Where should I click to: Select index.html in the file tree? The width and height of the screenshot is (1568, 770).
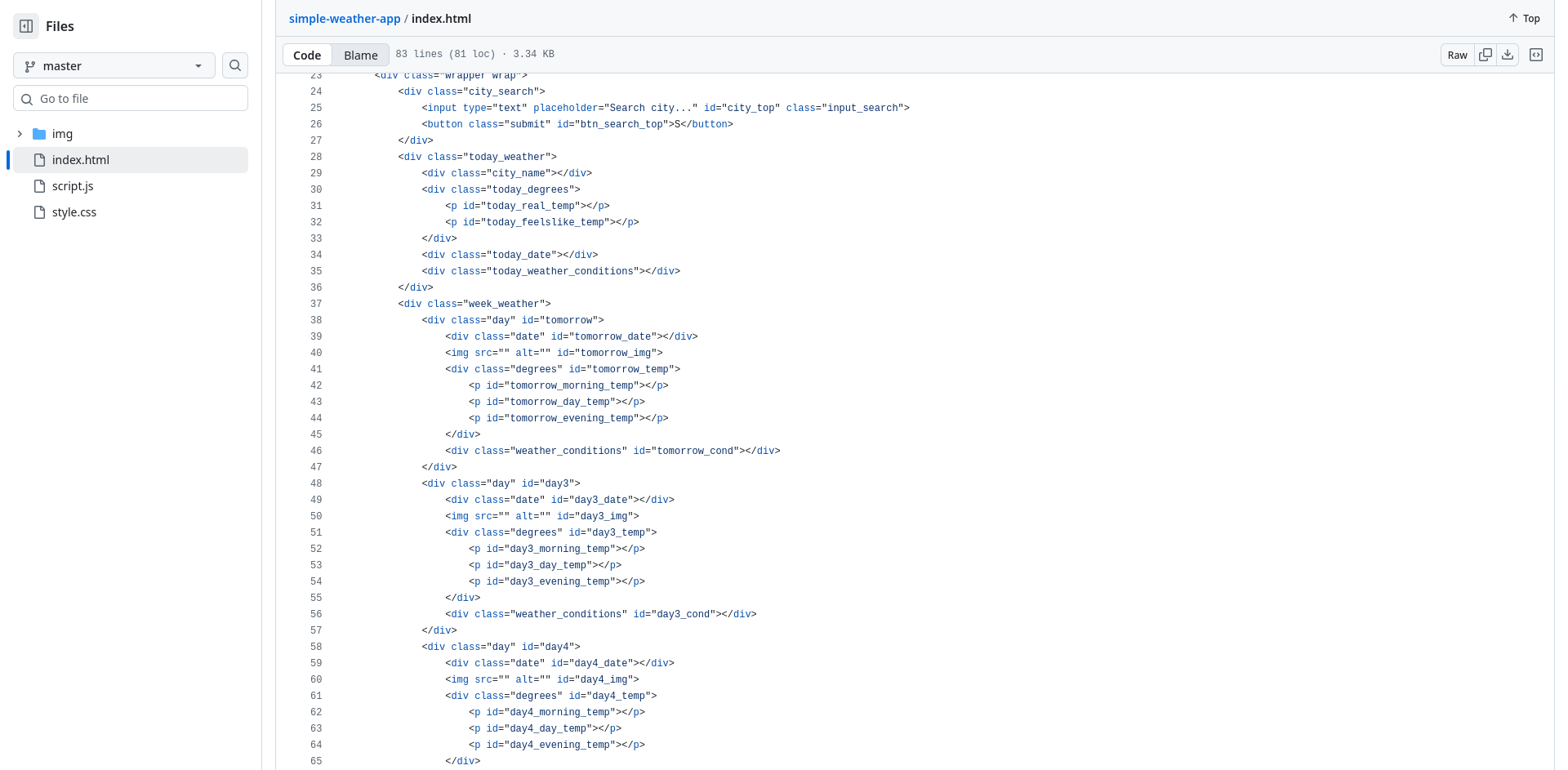[81, 160]
